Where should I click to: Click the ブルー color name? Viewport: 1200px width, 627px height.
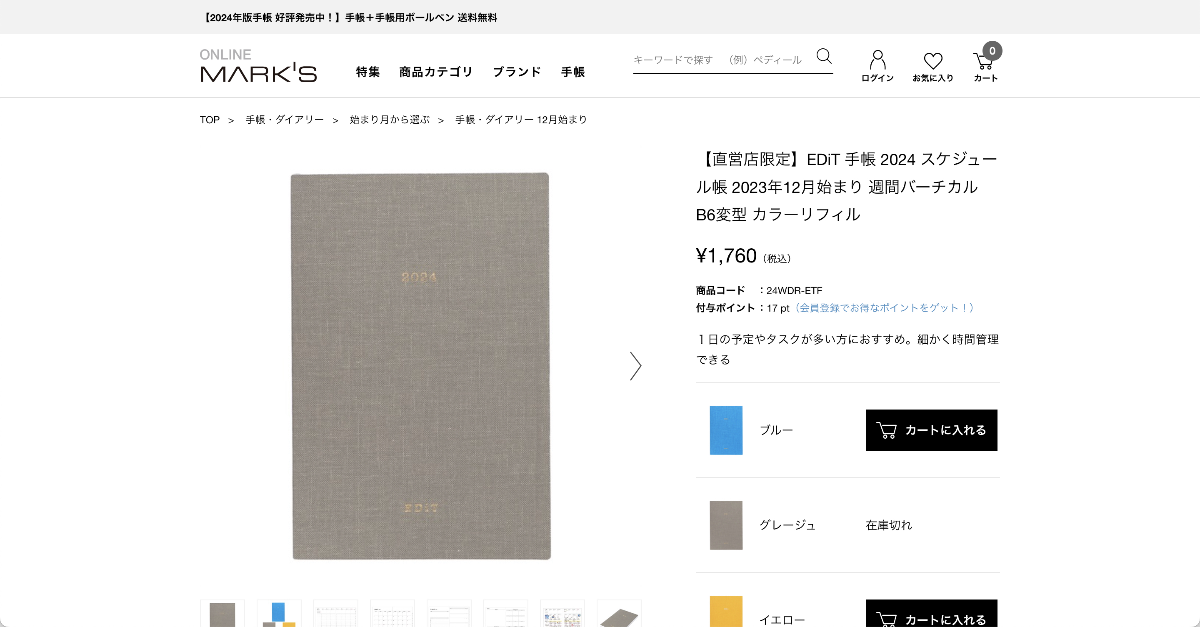pos(776,430)
